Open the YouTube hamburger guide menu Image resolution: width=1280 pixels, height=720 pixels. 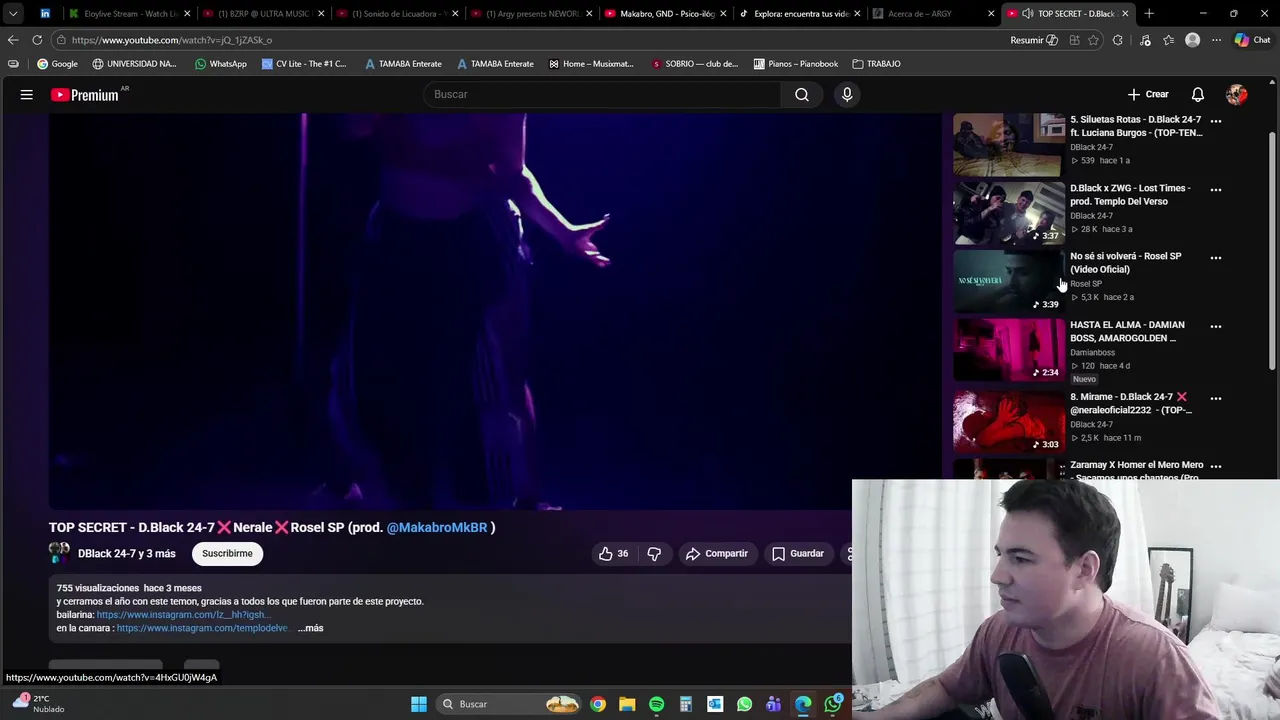[27, 94]
